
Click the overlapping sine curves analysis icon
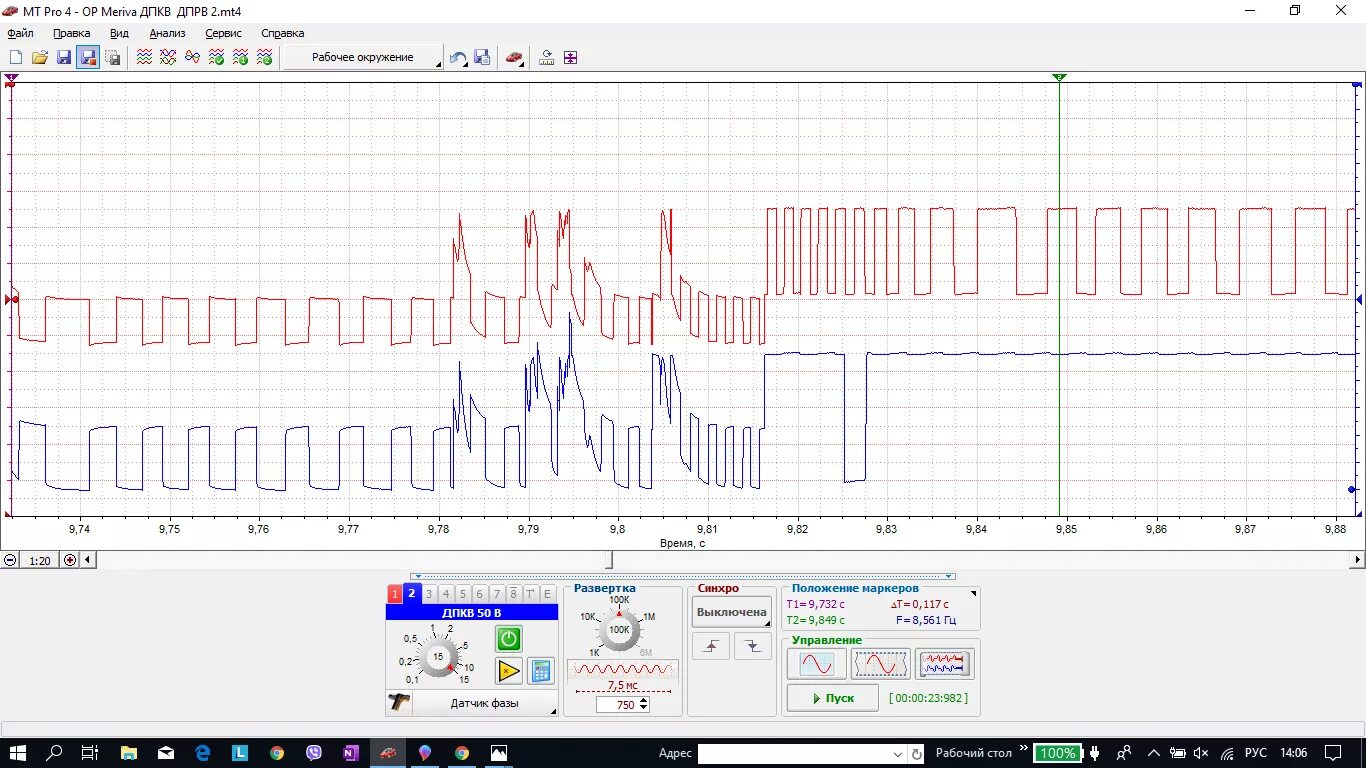pos(192,58)
